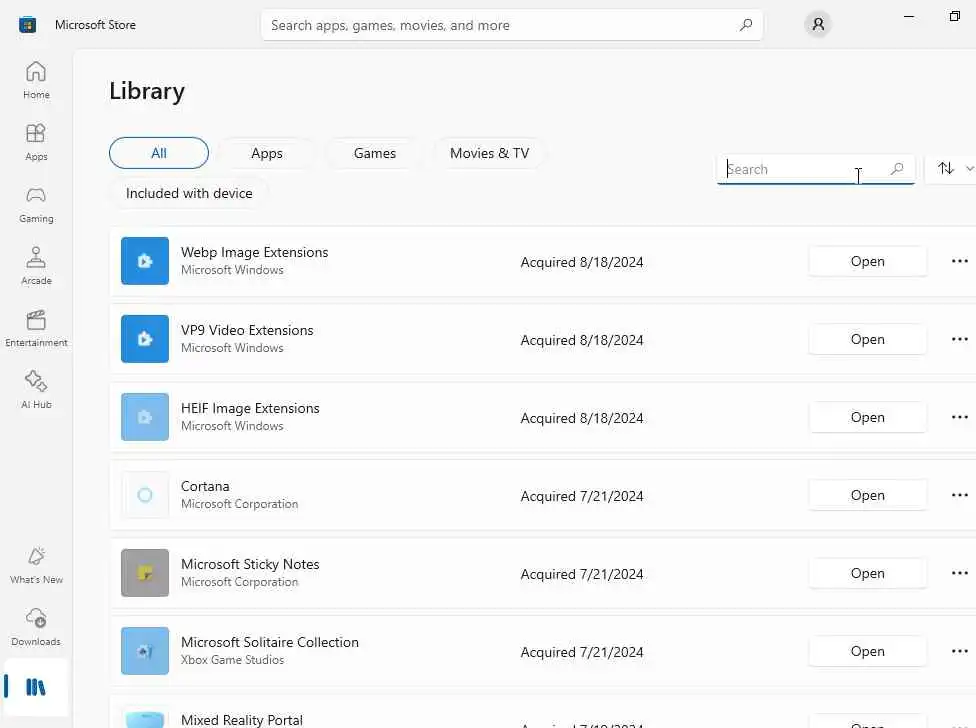Open Microsoft Solitaire Collection

tap(868, 651)
